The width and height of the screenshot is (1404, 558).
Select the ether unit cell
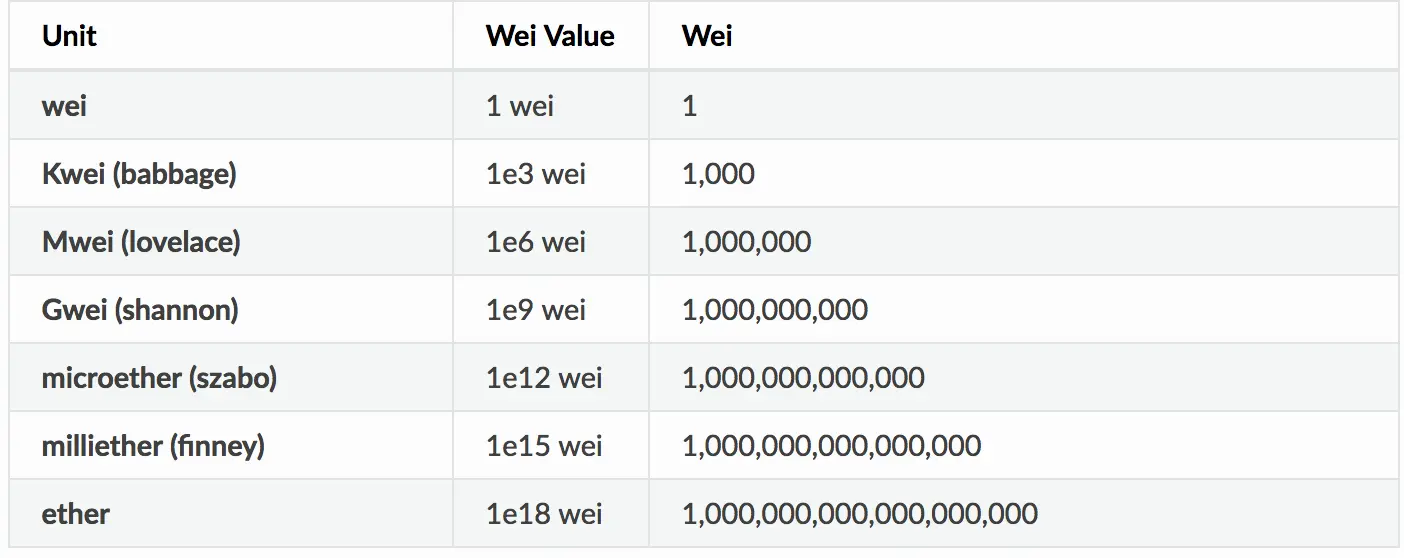pyautogui.click(x=76, y=514)
